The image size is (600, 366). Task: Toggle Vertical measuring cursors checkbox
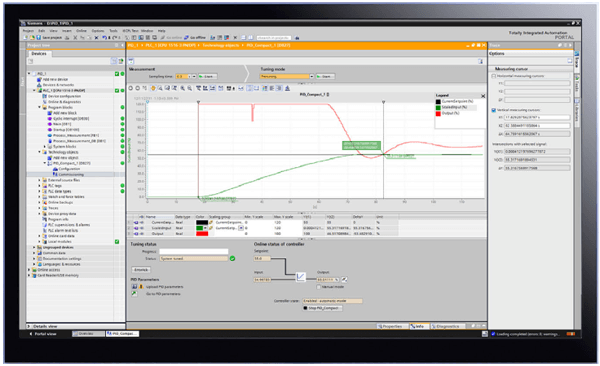[494, 110]
